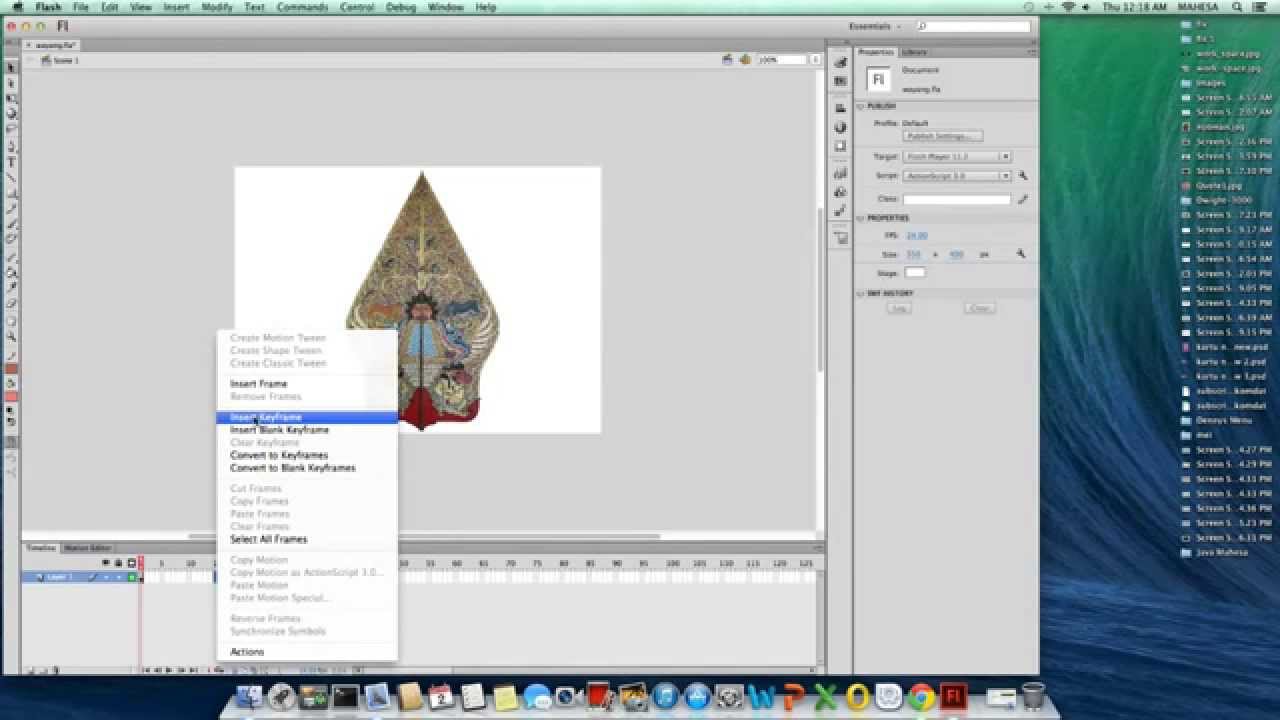This screenshot has width=1280, height=720.
Task: Select the 3D Rotation tool
Action: (11, 113)
